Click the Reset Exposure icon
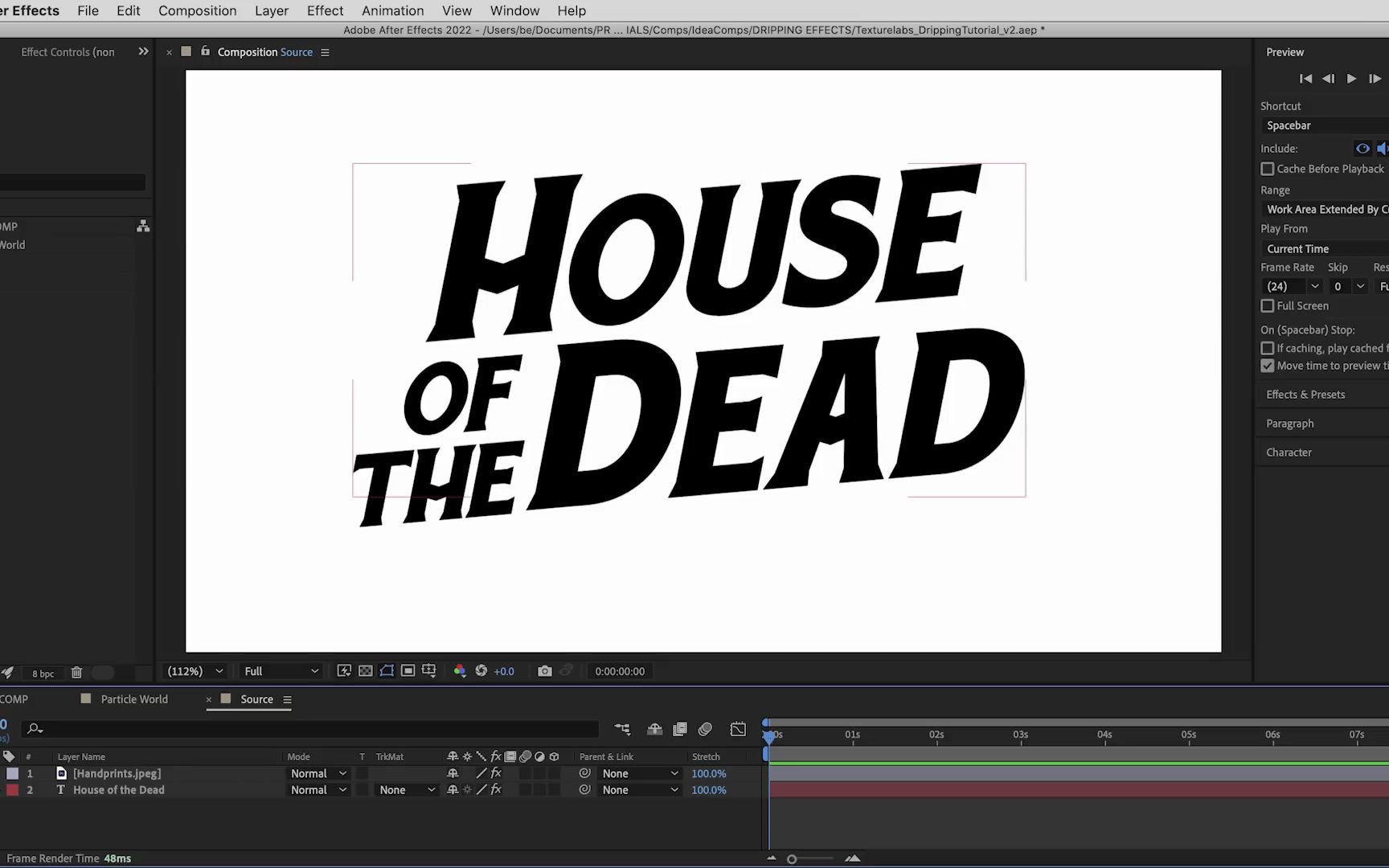The height and width of the screenshot is (868, 1389). [x=481, y=670]
